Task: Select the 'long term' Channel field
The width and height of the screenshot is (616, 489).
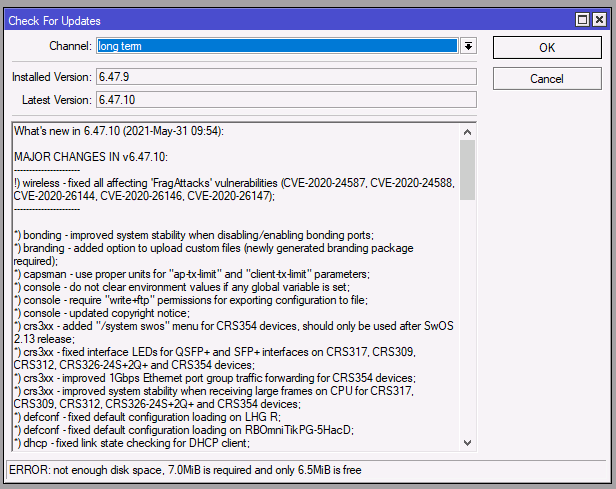Action: [x=277, y=46]
